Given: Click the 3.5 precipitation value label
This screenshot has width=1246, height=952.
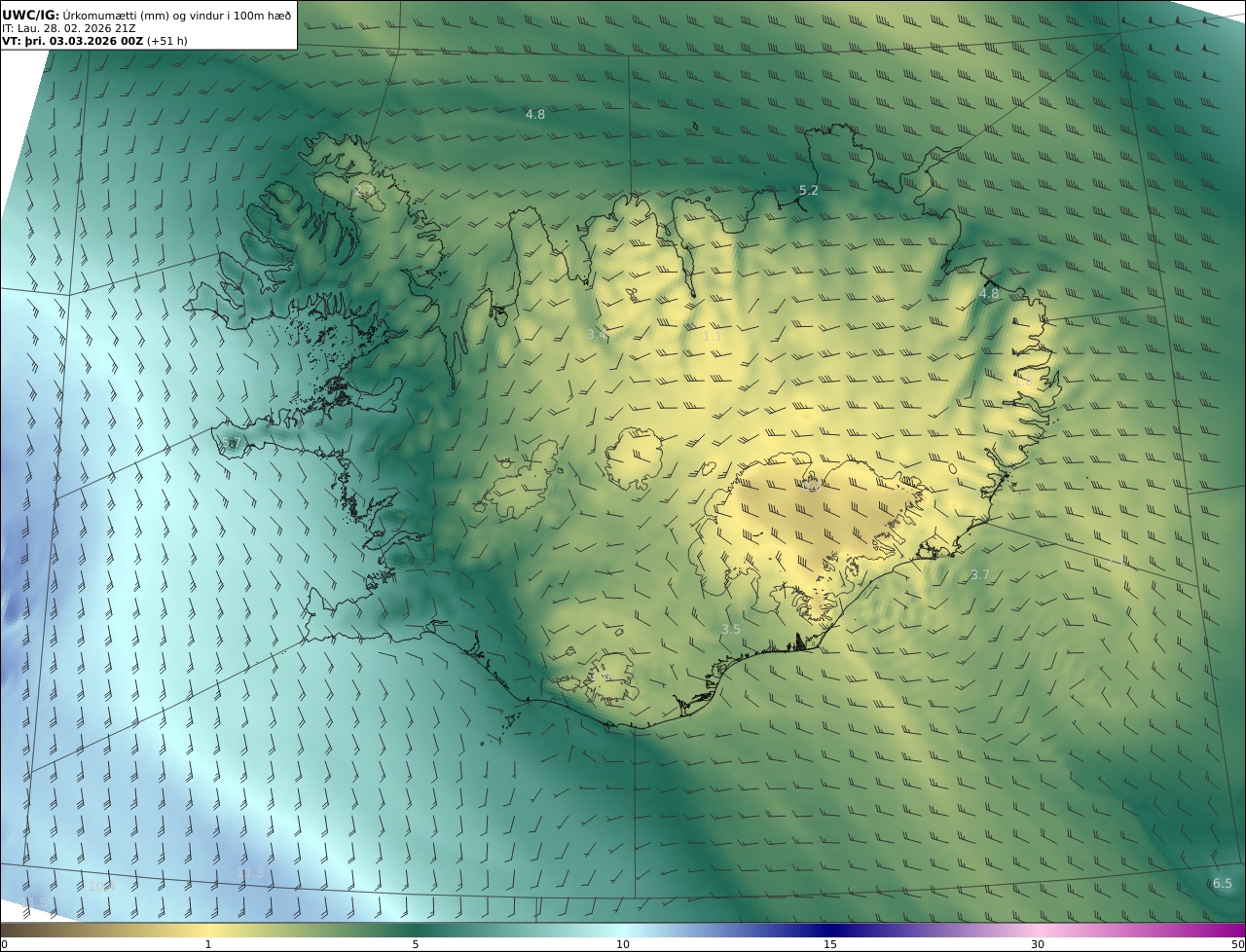Looking at the screenshot, I should [731, 630].
